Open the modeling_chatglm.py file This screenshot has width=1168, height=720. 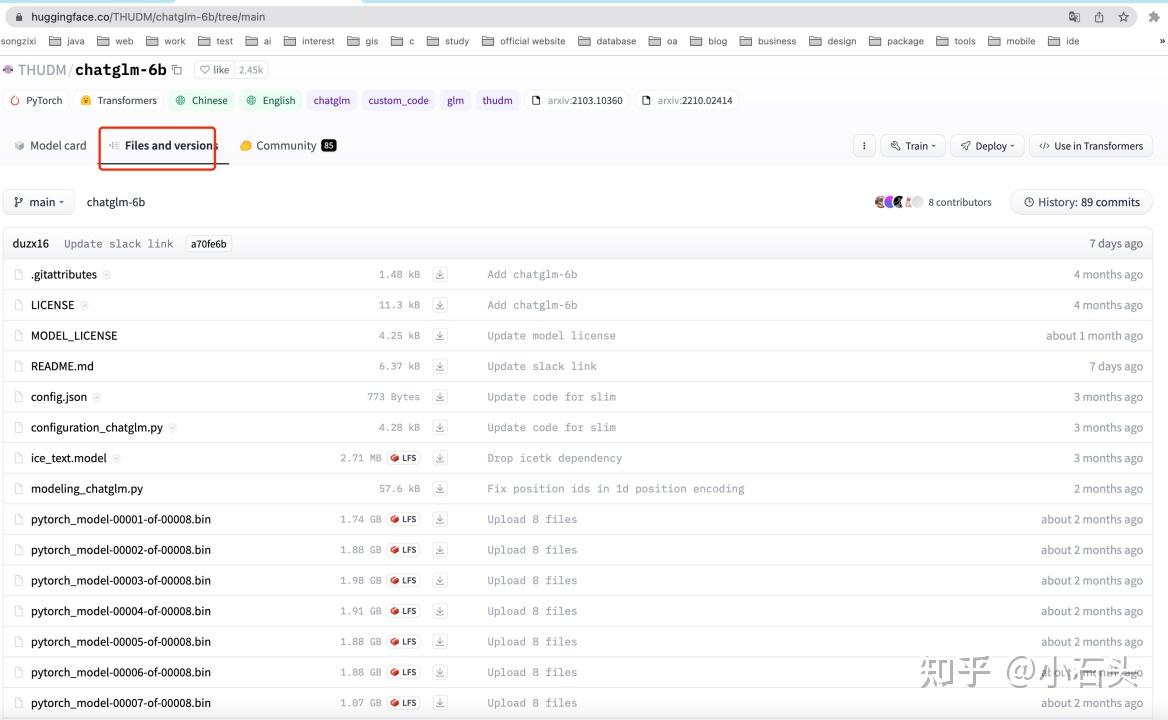[x=86, y=488]
